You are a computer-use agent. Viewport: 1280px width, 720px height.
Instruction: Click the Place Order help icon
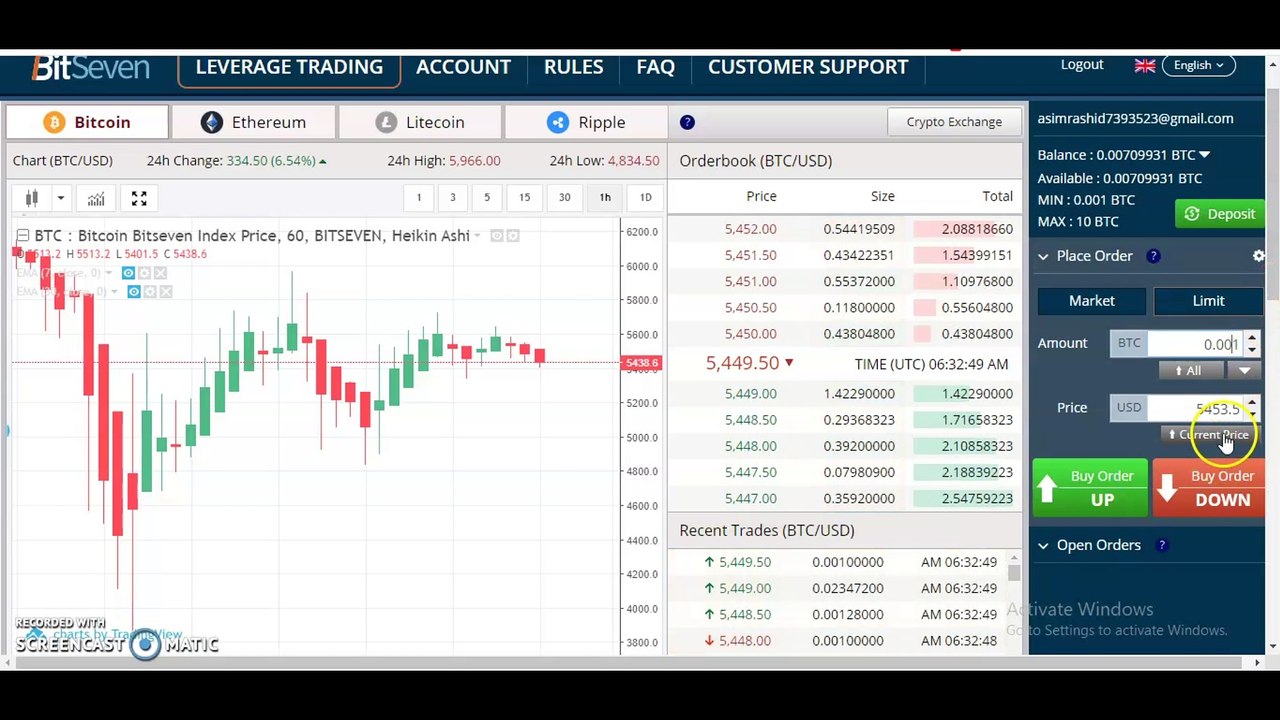[1153, 256]
